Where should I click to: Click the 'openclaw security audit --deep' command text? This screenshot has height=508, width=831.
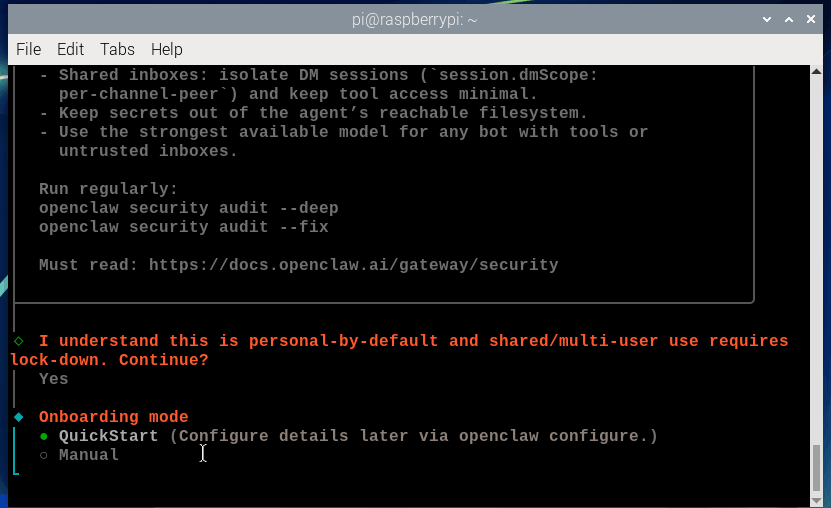(189, 208)
